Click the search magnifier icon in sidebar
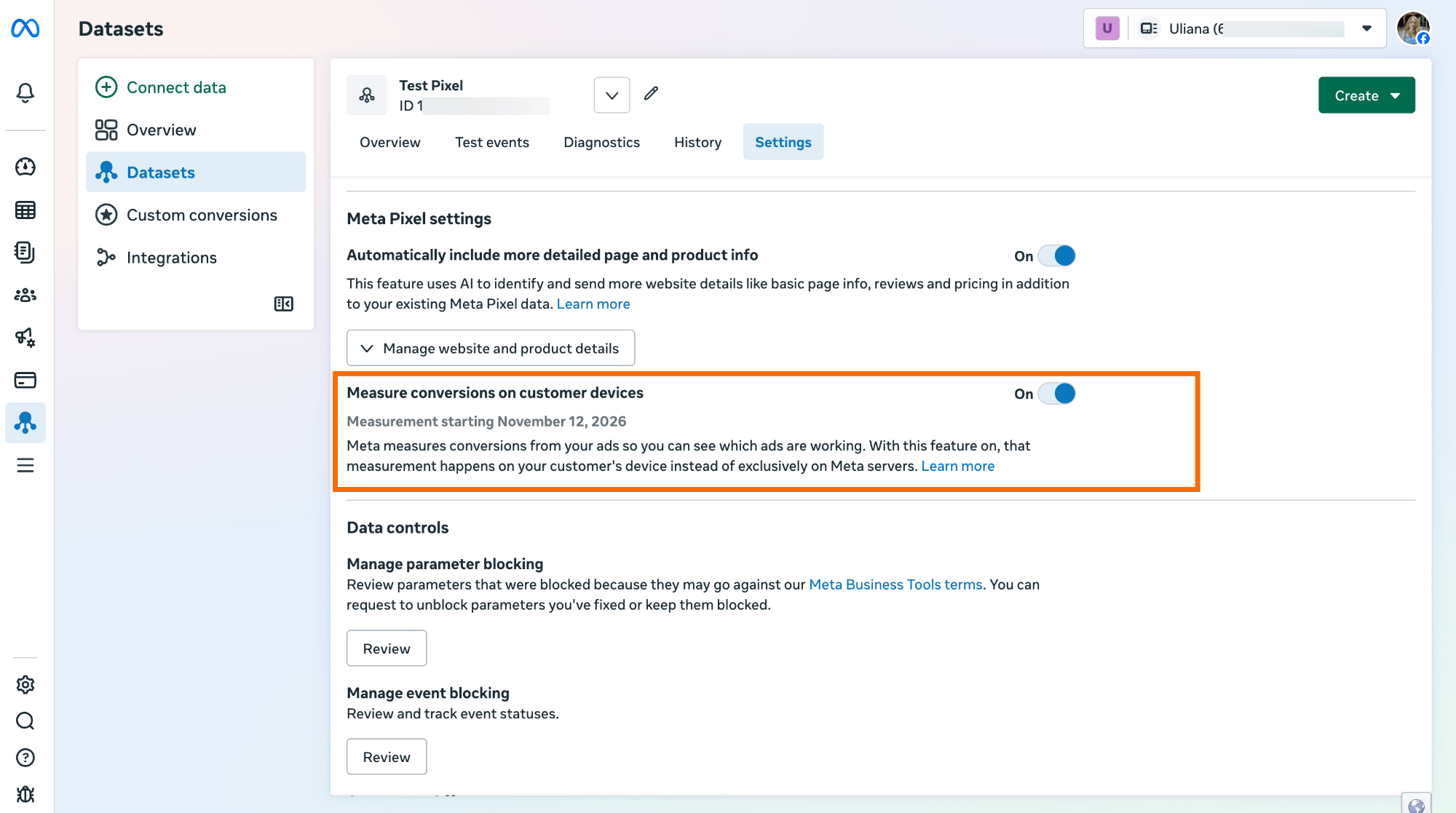The image size is (1456, 813). [25, 721]
